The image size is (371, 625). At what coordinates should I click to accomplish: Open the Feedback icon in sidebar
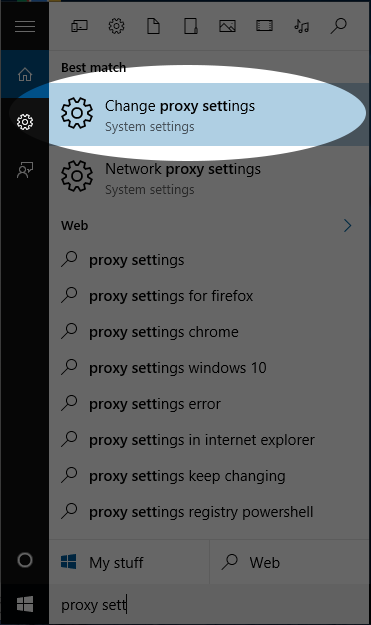point(25,170)
